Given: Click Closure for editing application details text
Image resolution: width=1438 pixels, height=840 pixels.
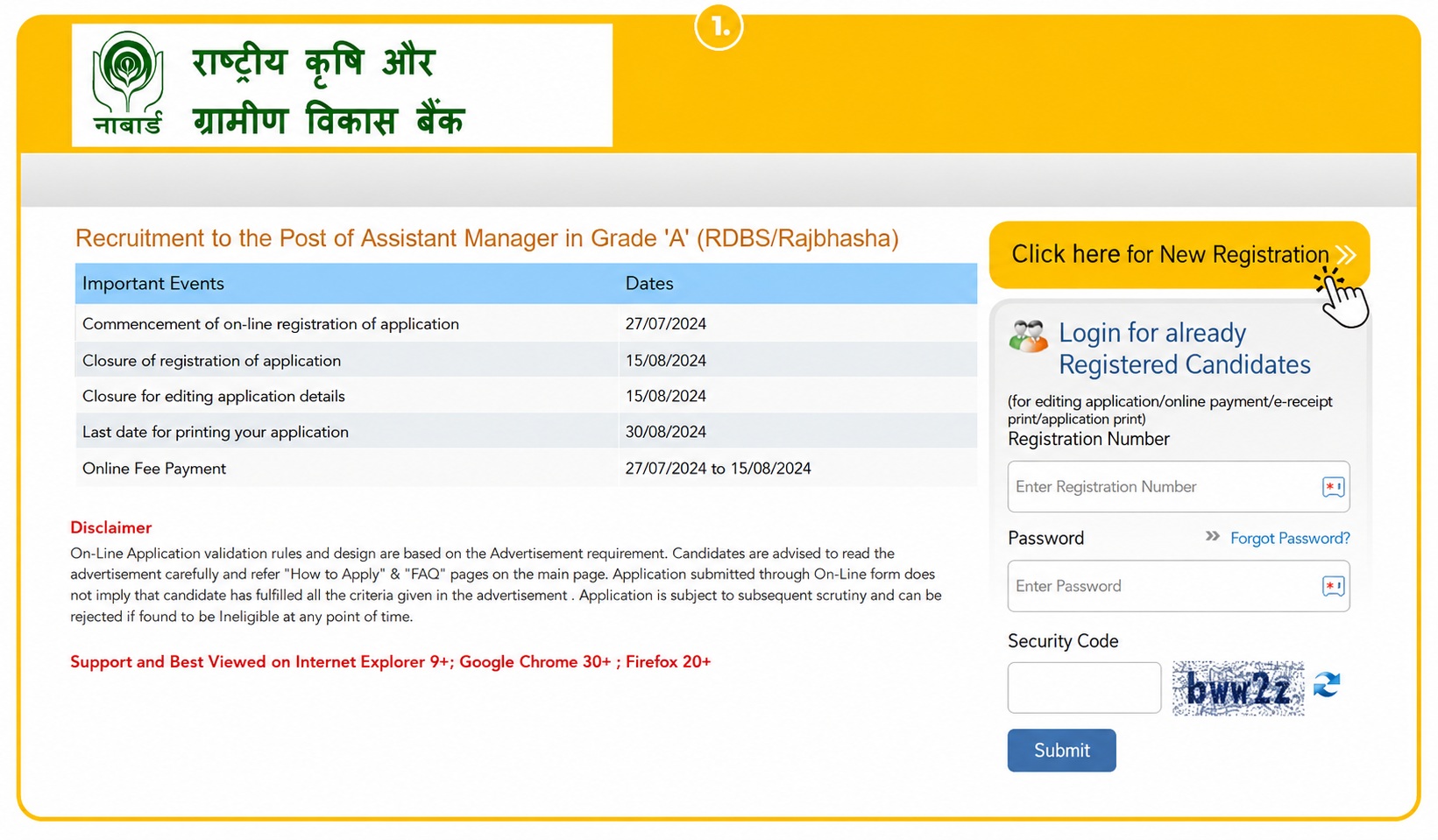Looking at the screenshot, I should coord(214,397).
